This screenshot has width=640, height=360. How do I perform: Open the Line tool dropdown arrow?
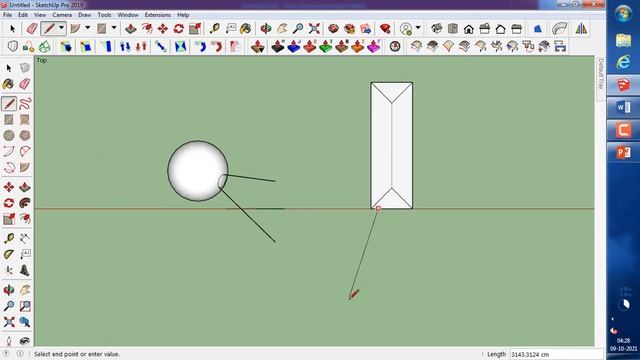click(61, 29)
